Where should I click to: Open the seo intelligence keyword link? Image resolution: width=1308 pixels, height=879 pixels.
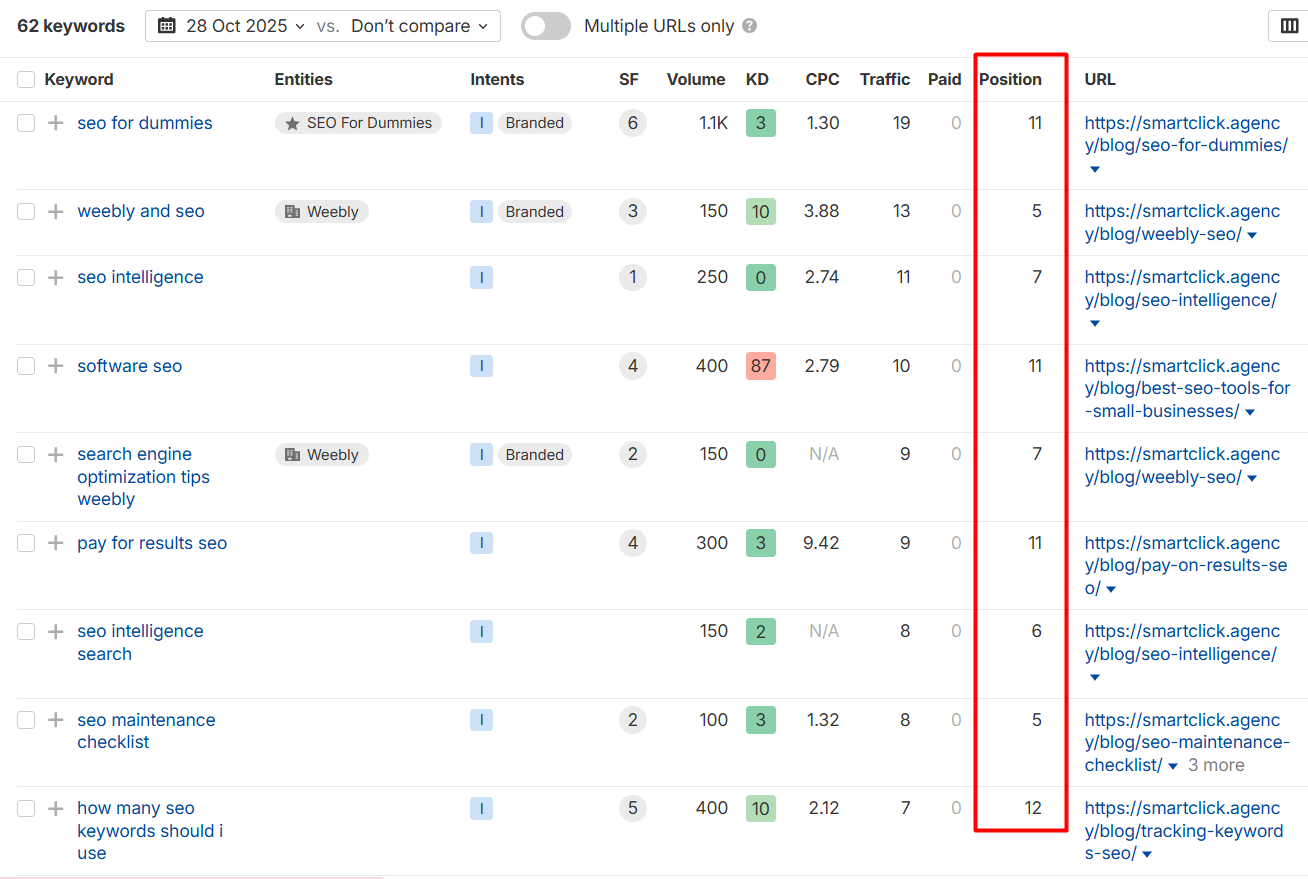click(x=140, y=277)
